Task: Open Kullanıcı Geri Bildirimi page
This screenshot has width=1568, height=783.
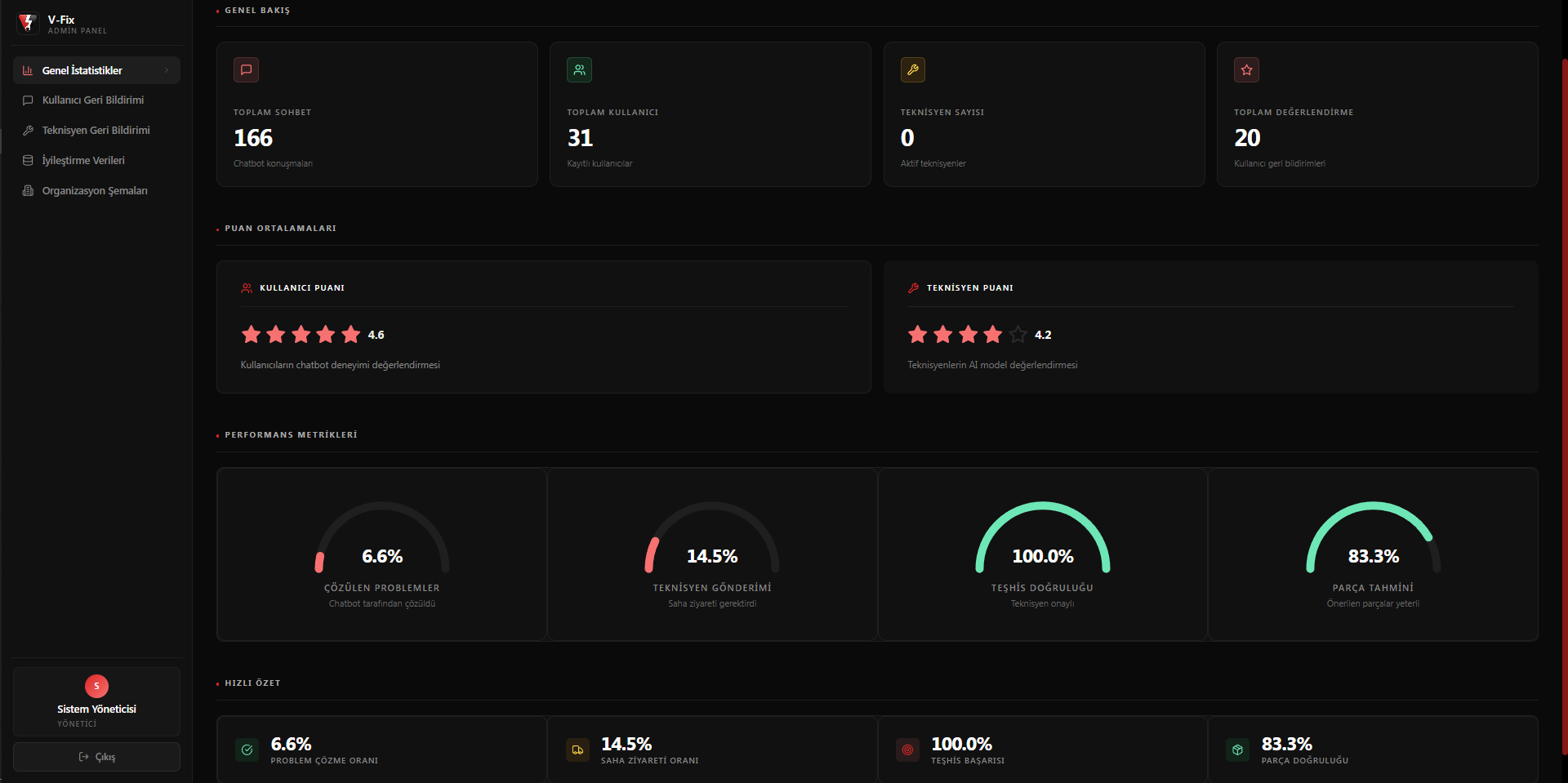Action: (x=96, y=100)
